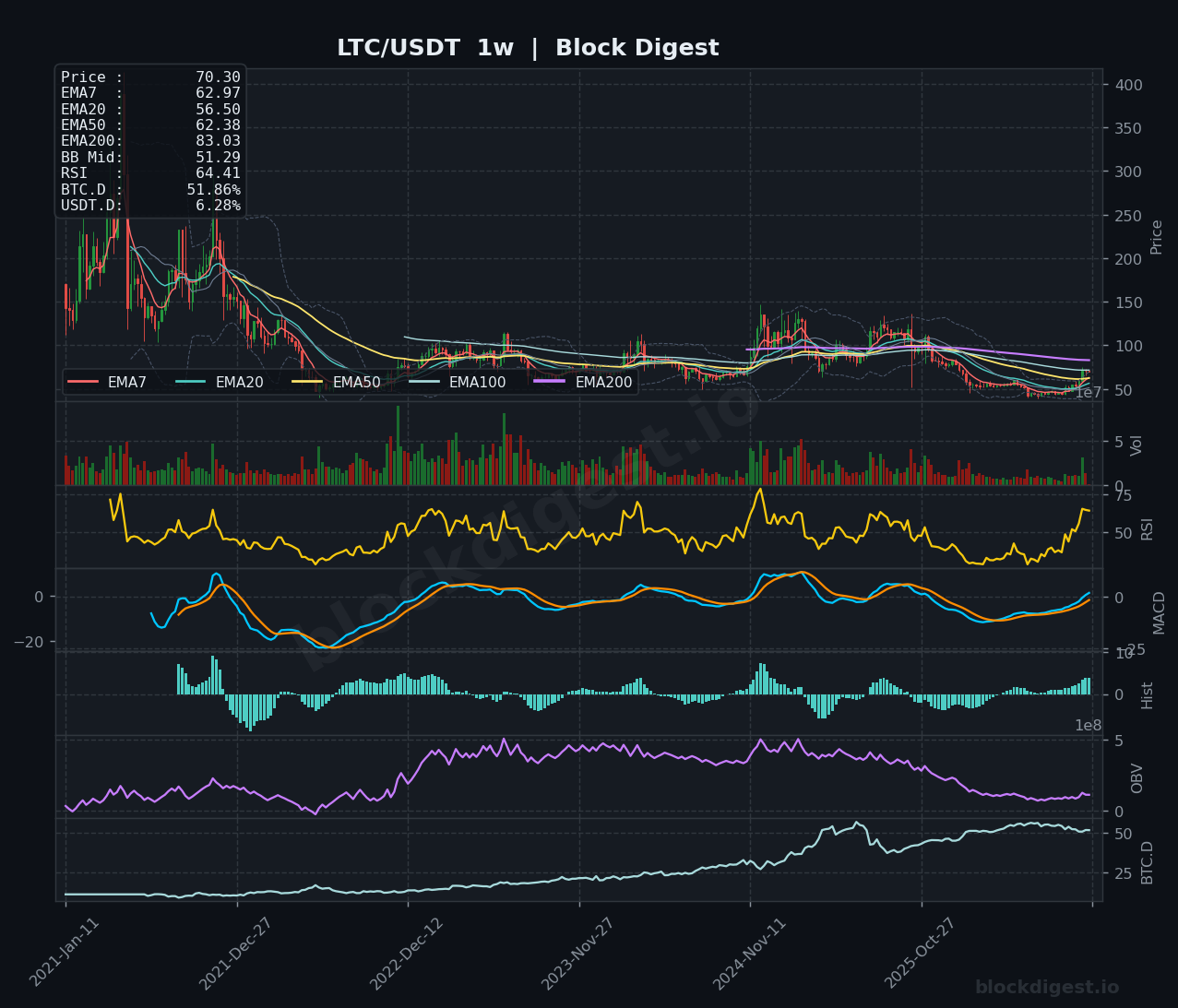
Task: Click the EMA7 62.97 row in info box
Action: [x=150, y=93]
